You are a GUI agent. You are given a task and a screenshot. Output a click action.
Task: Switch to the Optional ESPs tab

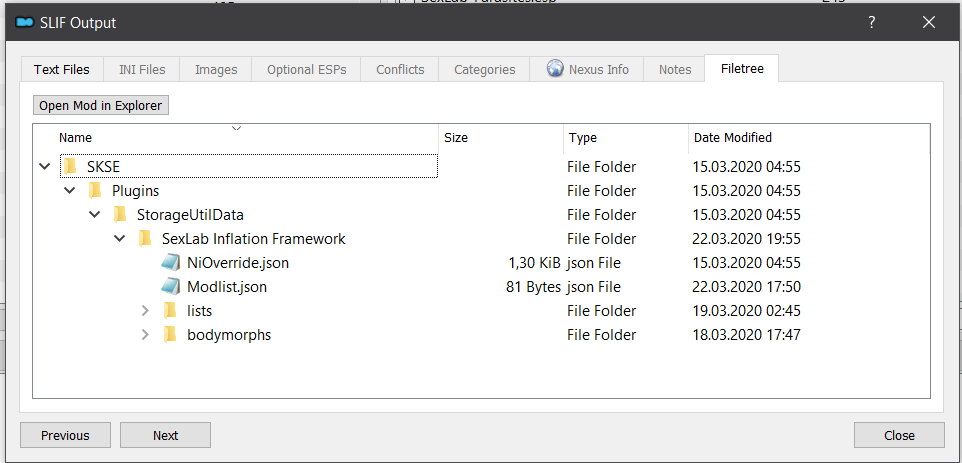pyautogui.click(x=307, y=69)
